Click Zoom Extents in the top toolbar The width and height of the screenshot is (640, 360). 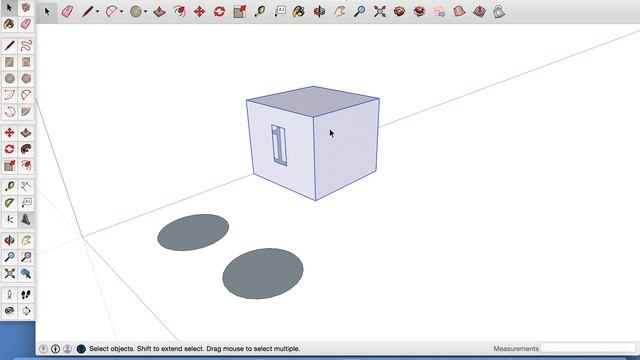380,11
